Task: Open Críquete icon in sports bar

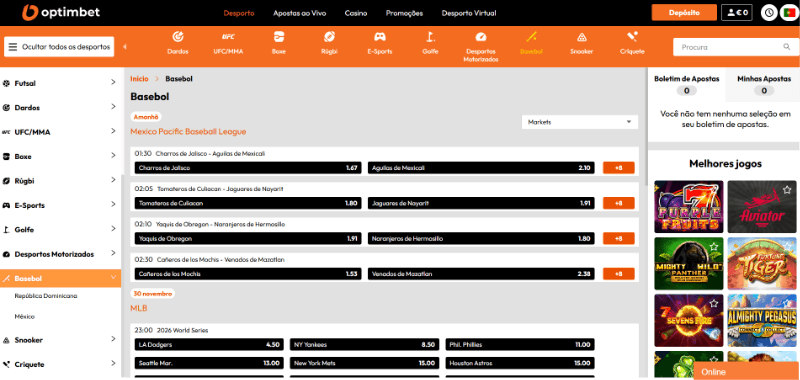Action: click(x=632, y=37)
